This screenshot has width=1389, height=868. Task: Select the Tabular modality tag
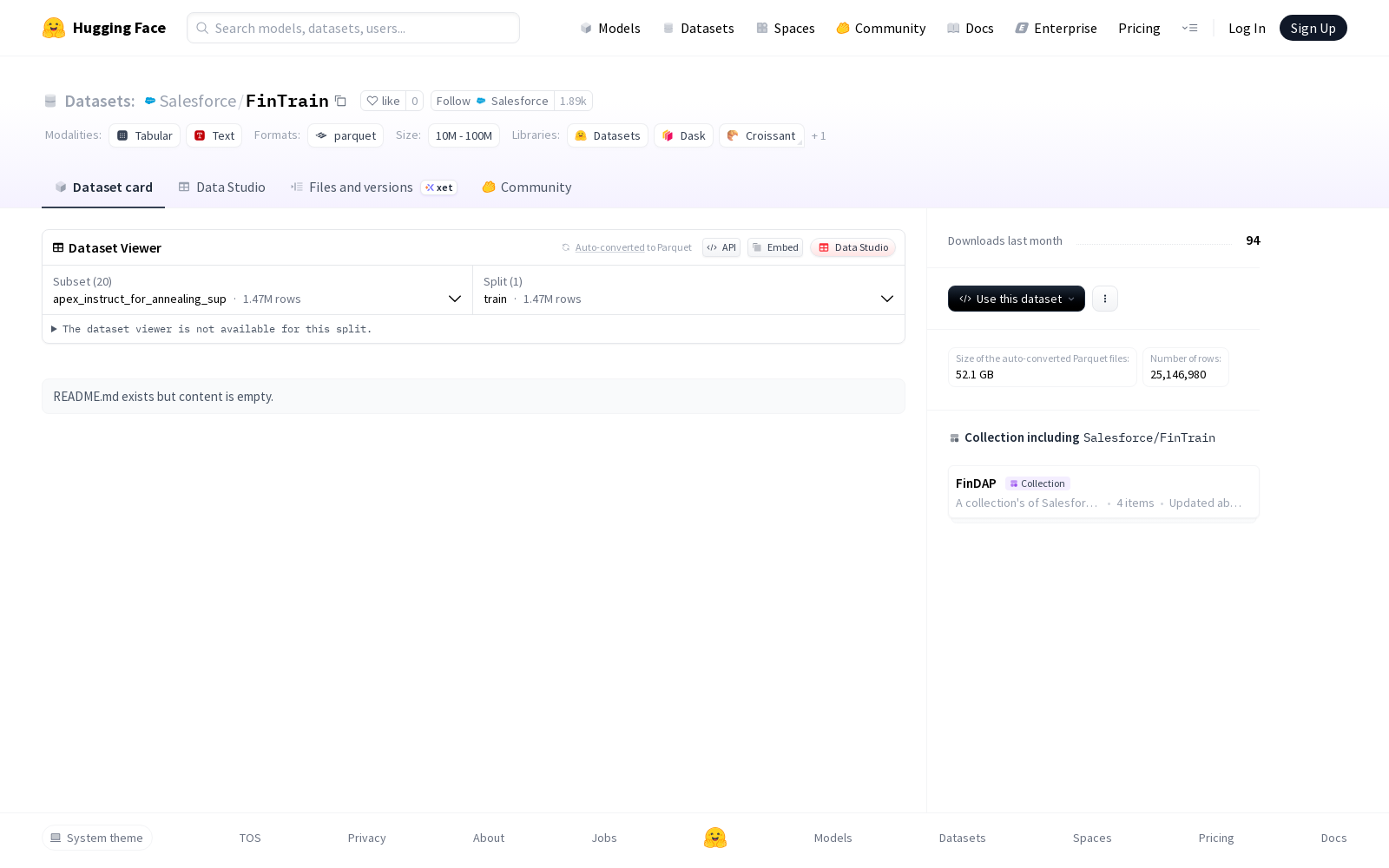pyautogui.click(x=145, y=135)
